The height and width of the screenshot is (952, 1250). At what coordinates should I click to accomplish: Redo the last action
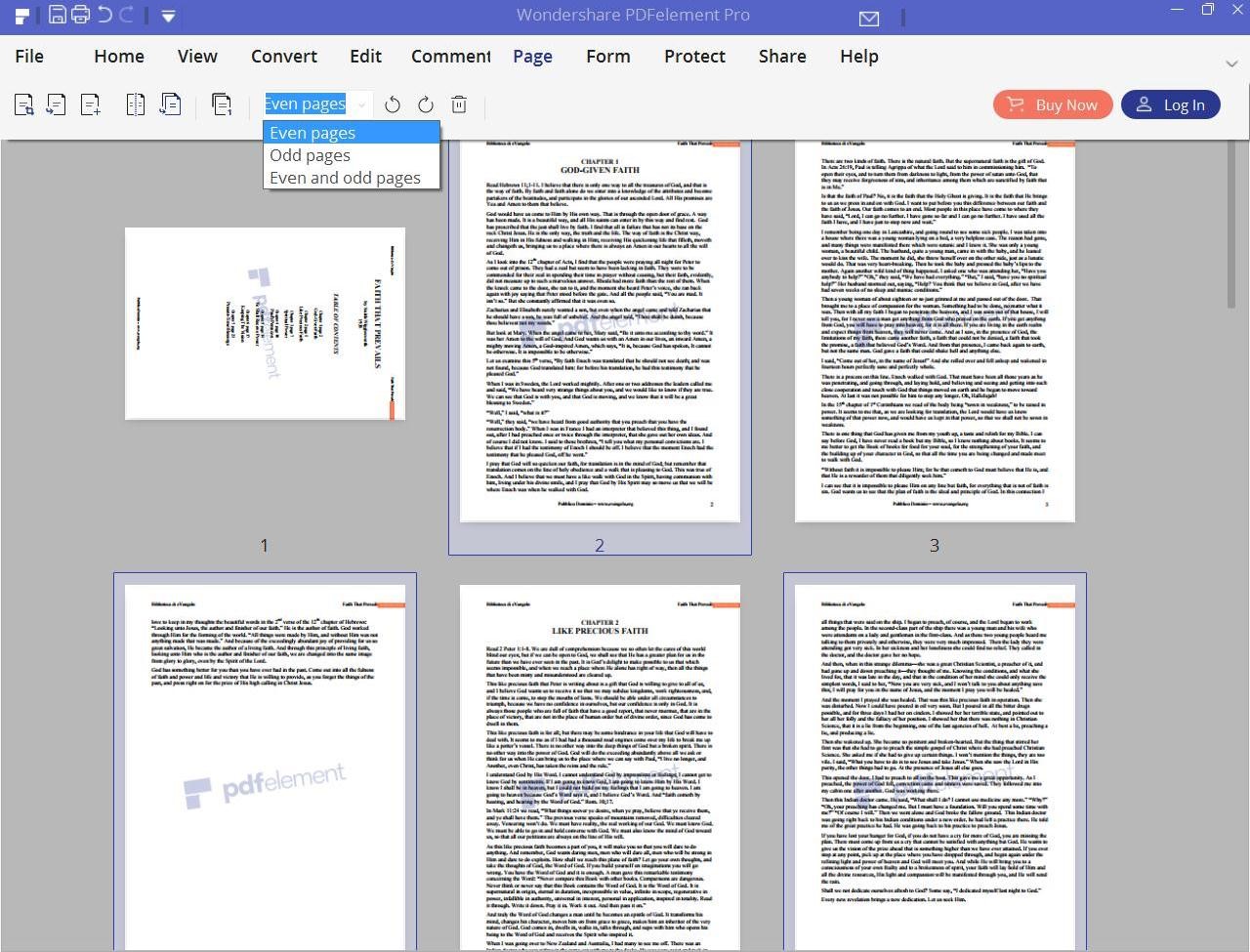(x=127, y=15)
